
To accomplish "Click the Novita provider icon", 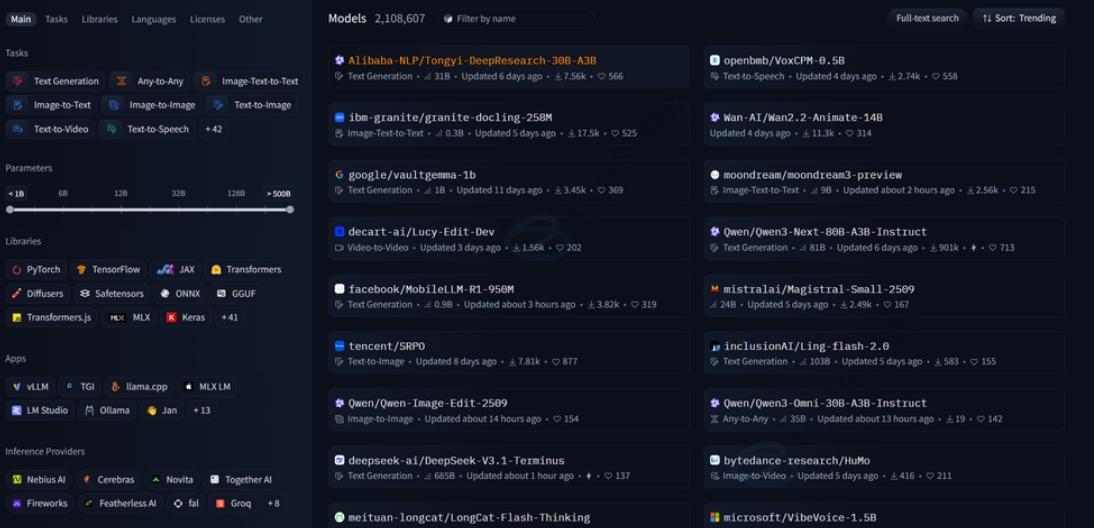I will [156, 480].
